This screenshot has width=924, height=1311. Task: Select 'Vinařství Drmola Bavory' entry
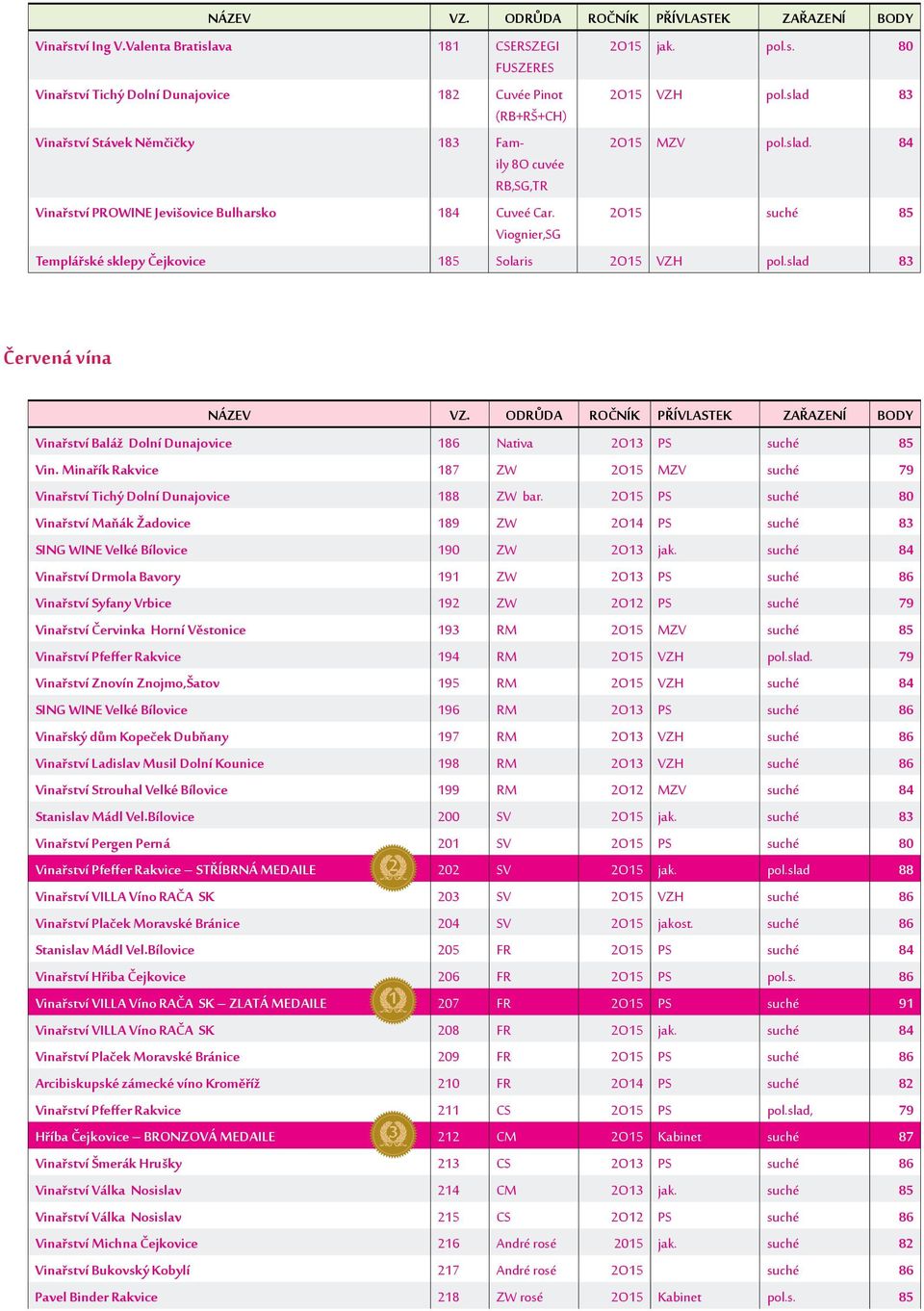[108, 578]
